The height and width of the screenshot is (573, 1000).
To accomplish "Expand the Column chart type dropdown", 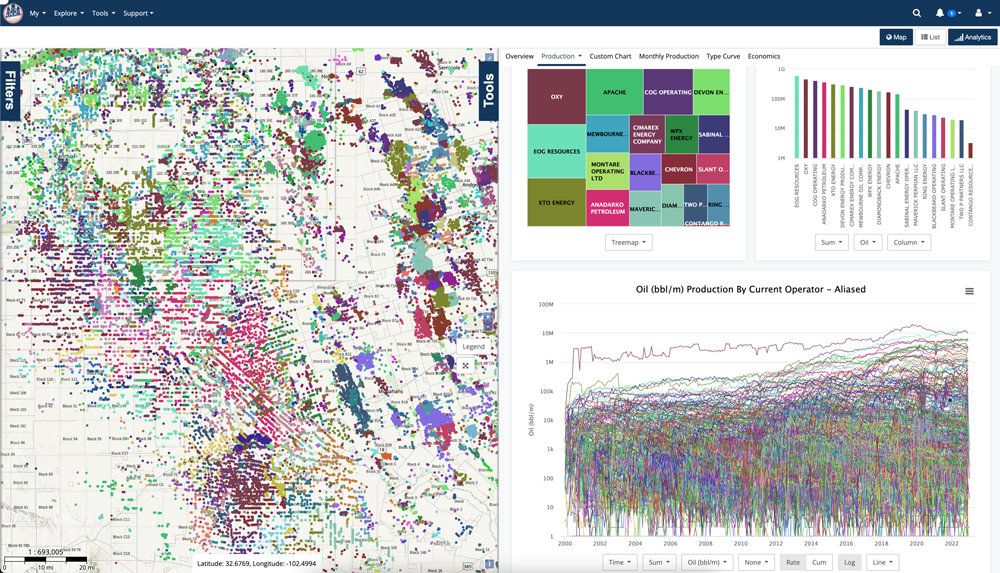I will coord(908,242).
